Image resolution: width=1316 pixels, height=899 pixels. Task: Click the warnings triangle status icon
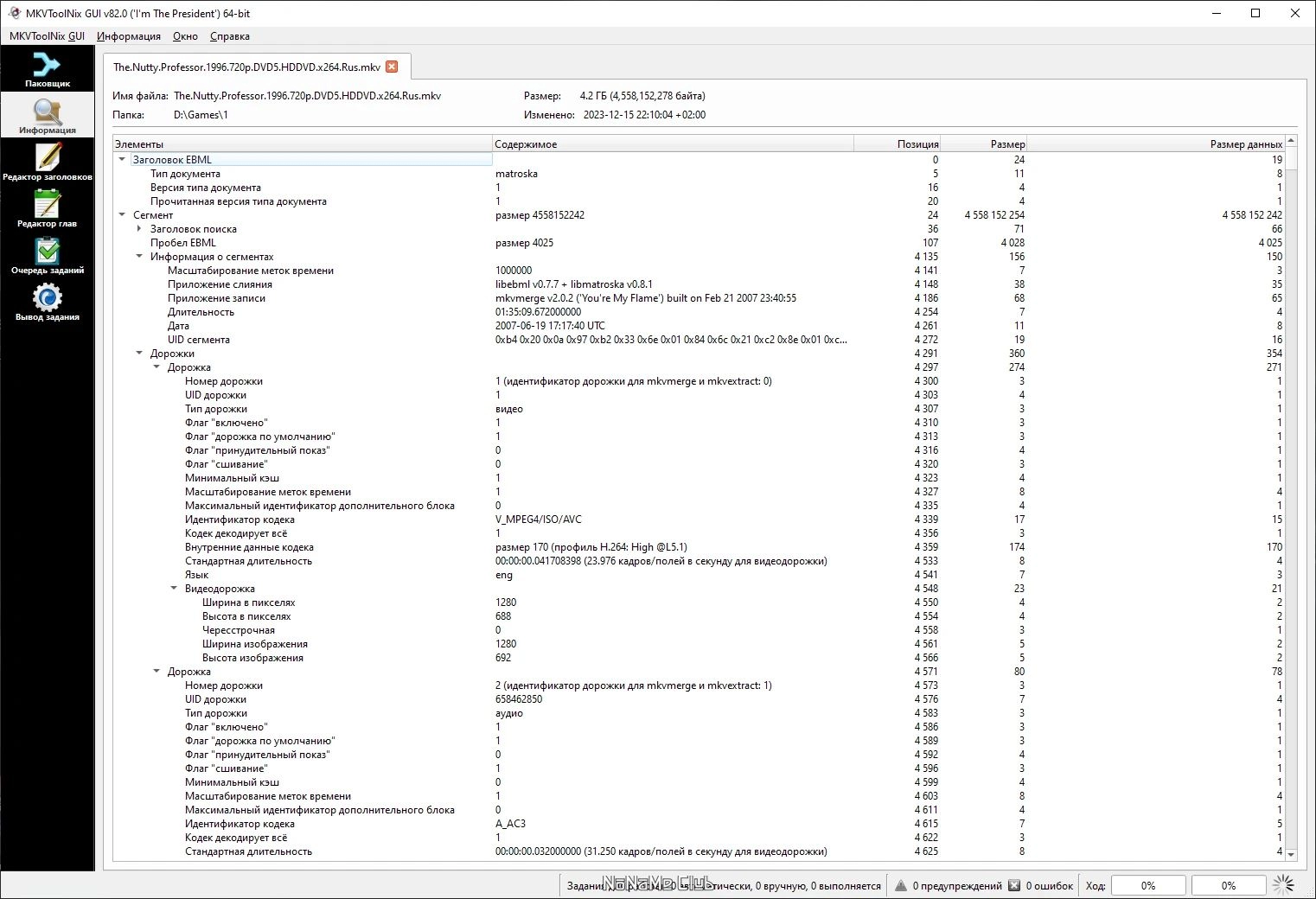click(x=901, y=885)
